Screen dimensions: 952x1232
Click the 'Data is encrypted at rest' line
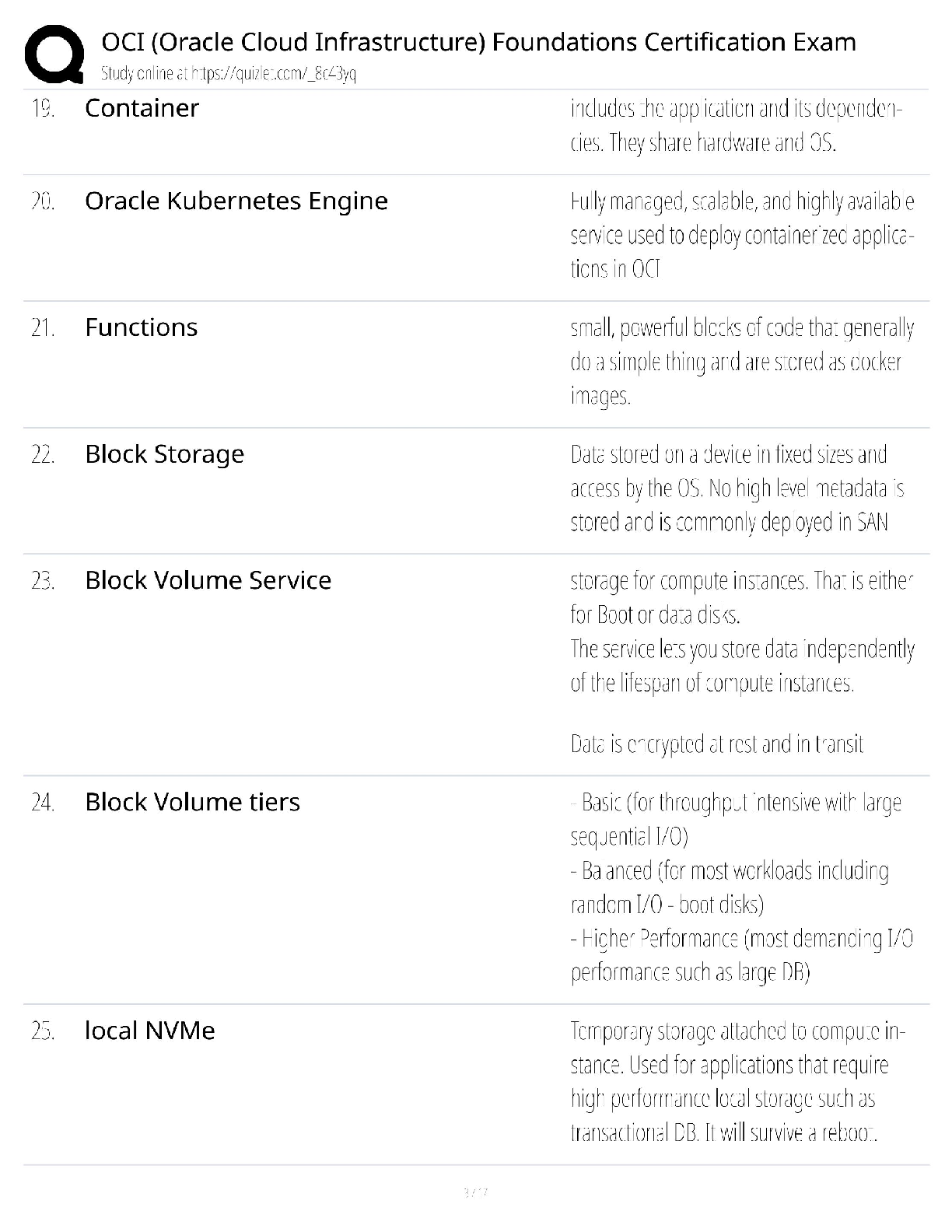(x=716, y=744)
